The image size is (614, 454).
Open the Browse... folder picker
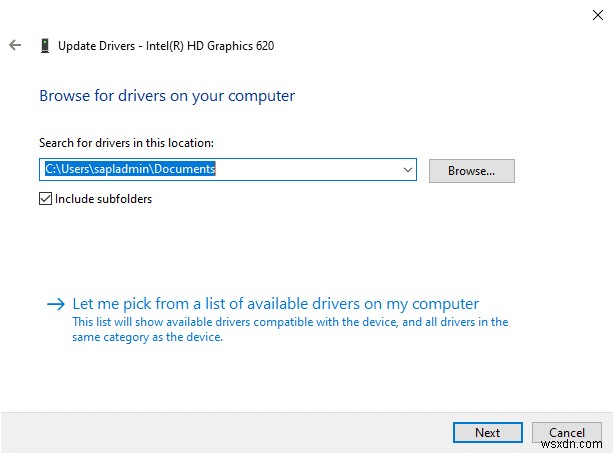click(471, 171)
